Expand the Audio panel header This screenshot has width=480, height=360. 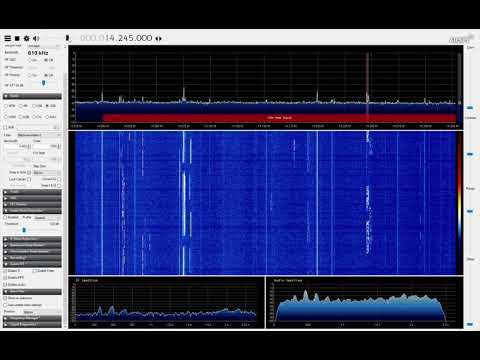tap(32, 192)
